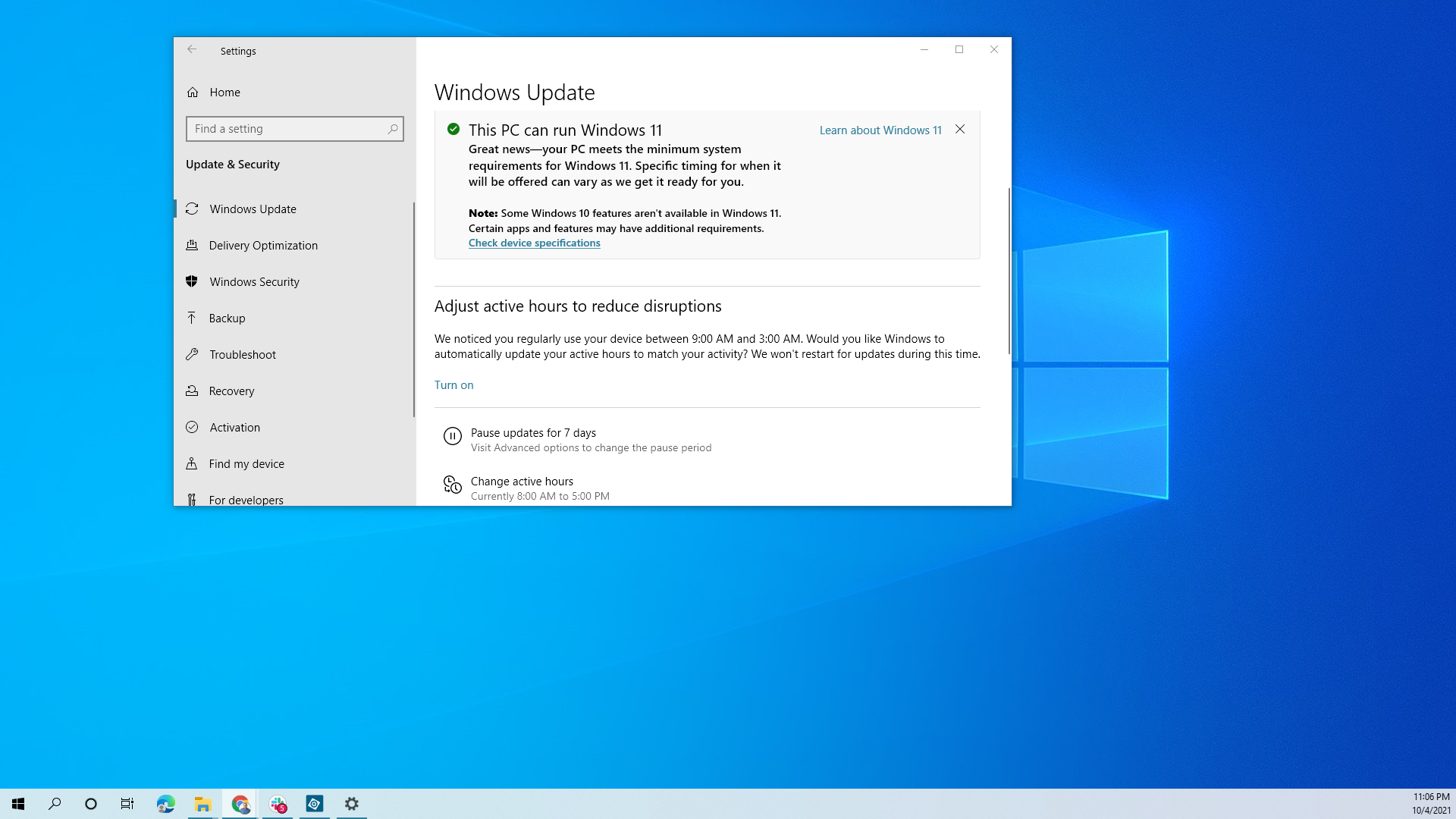Screen dimensions: 1456x819
Task: Click Check device specifications link
Action: pos(534,242)
